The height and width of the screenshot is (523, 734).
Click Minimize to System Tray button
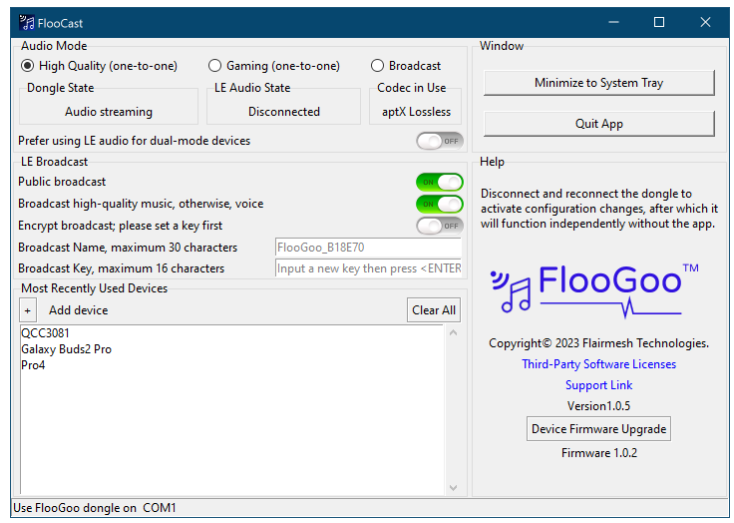pos(599,83)
